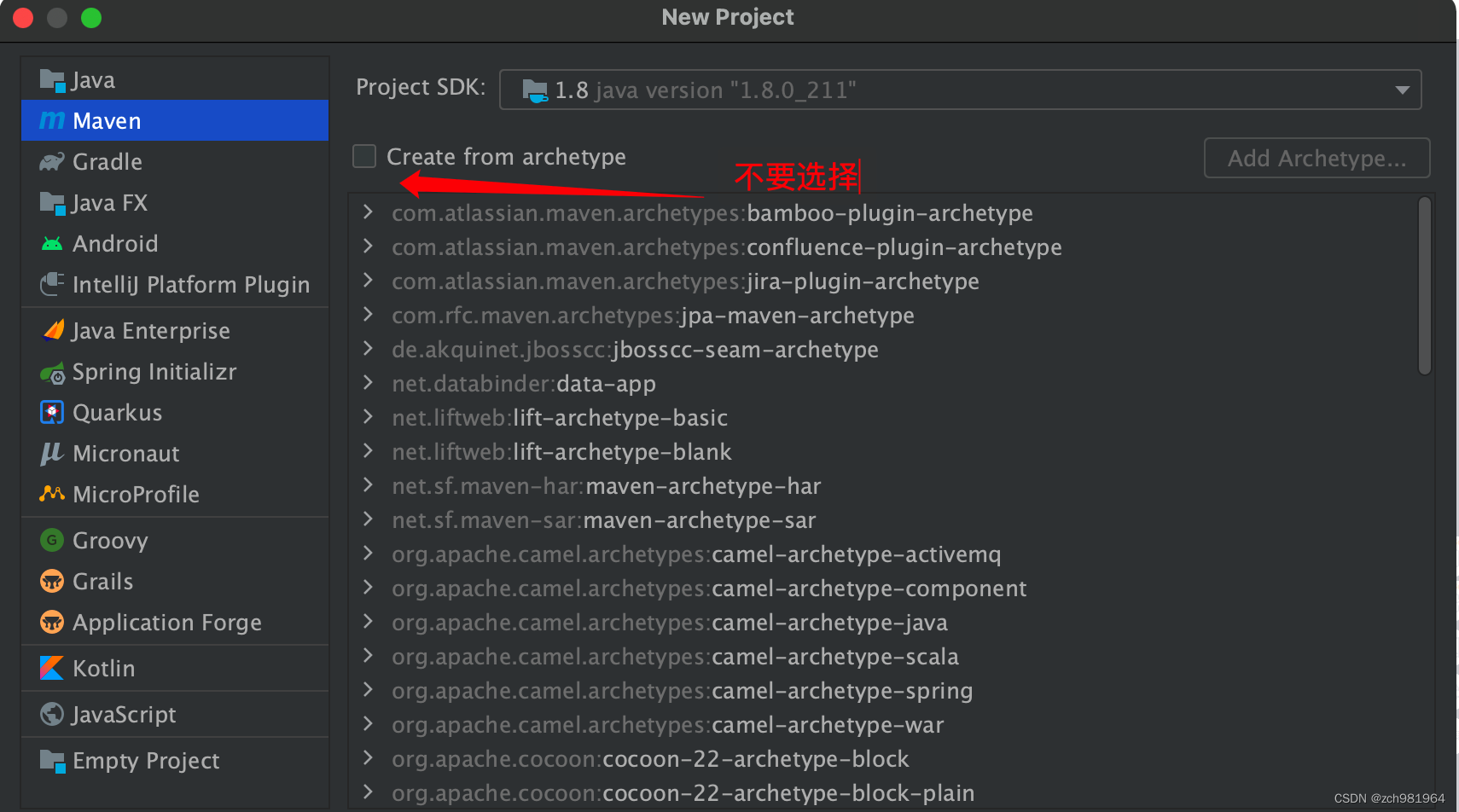
Task: Click the IntelliJ Platform Plugin icon
Action: [52, 284]
